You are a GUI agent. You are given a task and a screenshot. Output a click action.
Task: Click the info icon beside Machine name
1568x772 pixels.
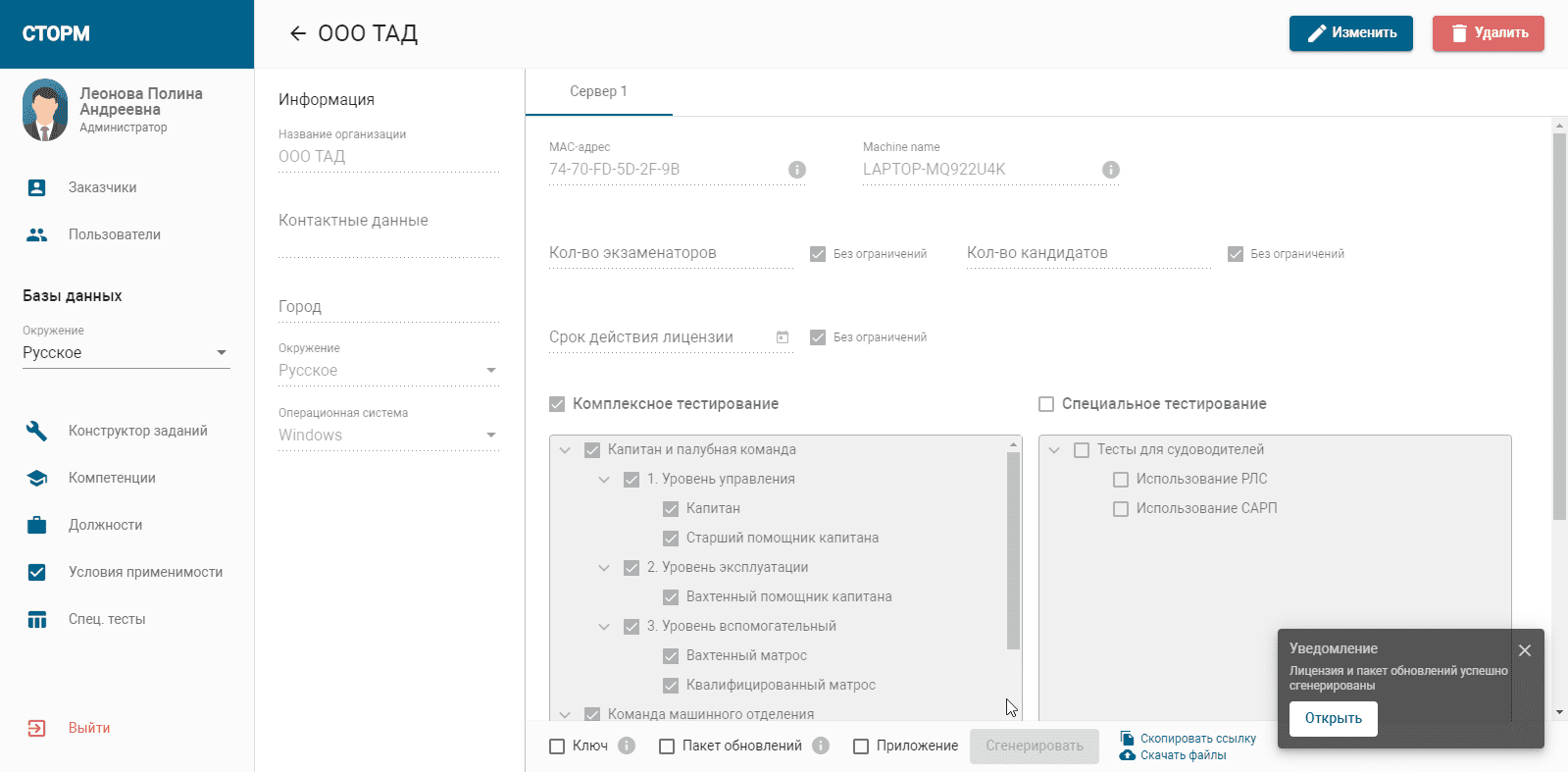1110,170
